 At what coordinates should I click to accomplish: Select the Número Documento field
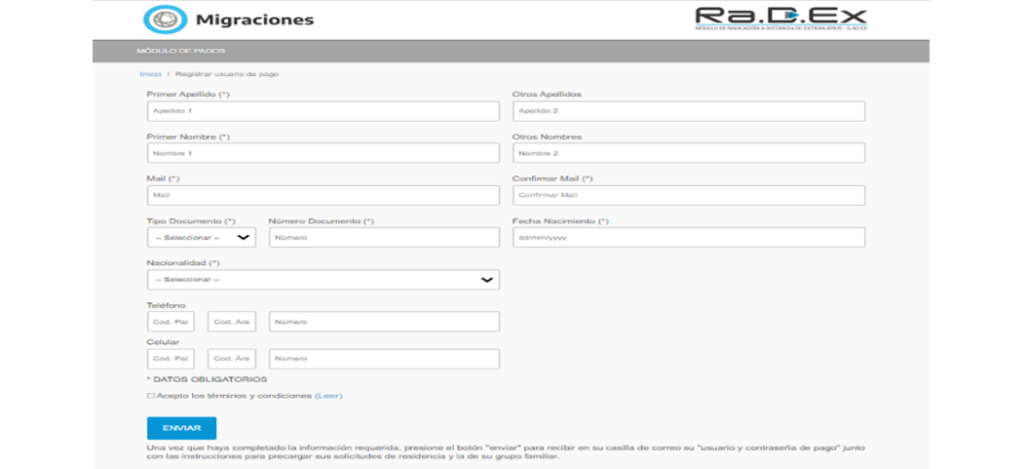[x=384, y=238]
